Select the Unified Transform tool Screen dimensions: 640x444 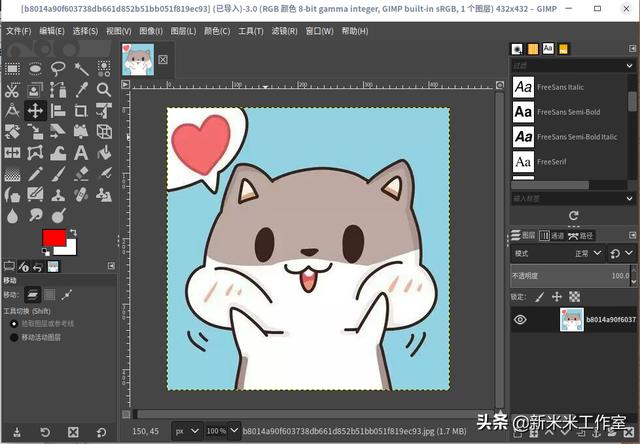click(x=104, y=111)
